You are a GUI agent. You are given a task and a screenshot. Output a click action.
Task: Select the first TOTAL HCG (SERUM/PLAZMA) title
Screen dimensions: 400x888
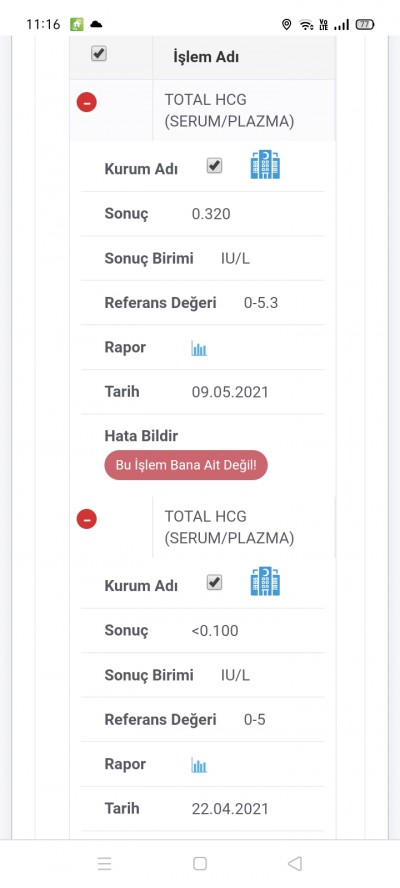pos(229,111)
